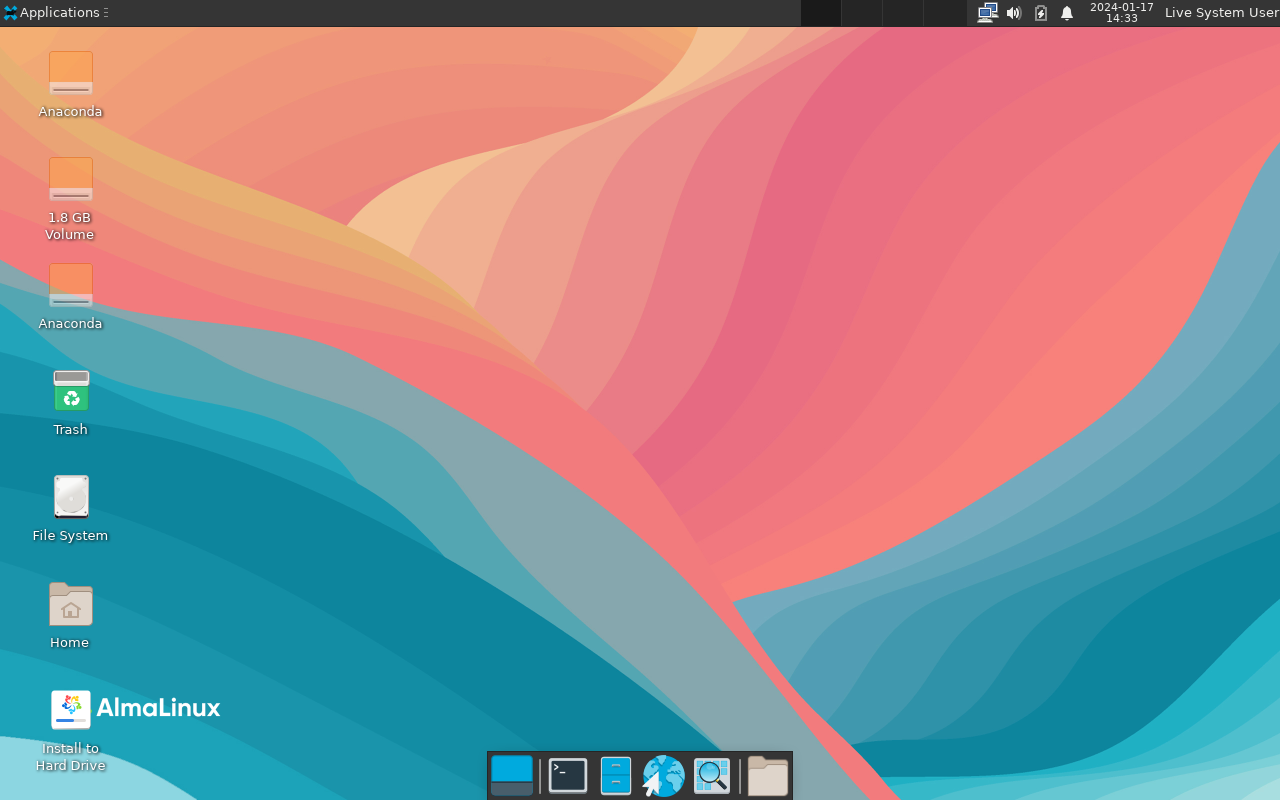Open the notification bell in the panel
Viewport: 1280px width, 800px height.
pyautogui.click(x=1066, y=13)
